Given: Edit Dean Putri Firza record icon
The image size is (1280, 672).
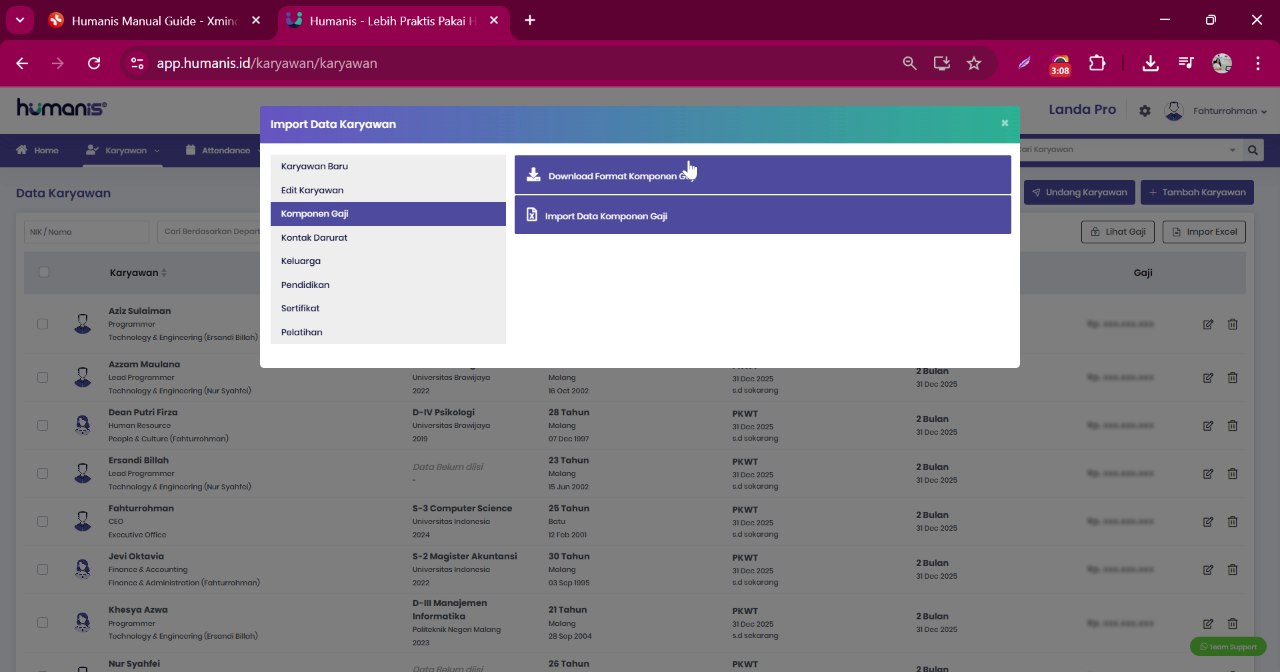Looking at the screenshot, I should point(1208,425).
